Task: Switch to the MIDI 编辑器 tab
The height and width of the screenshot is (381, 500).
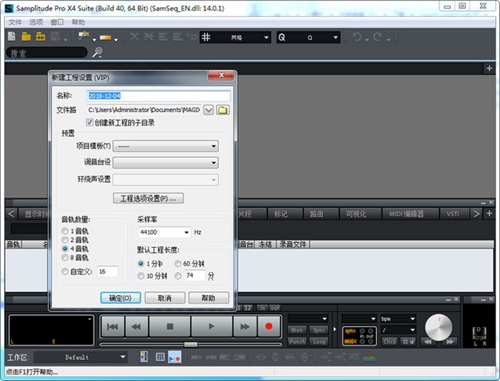Action: (406, 214)
